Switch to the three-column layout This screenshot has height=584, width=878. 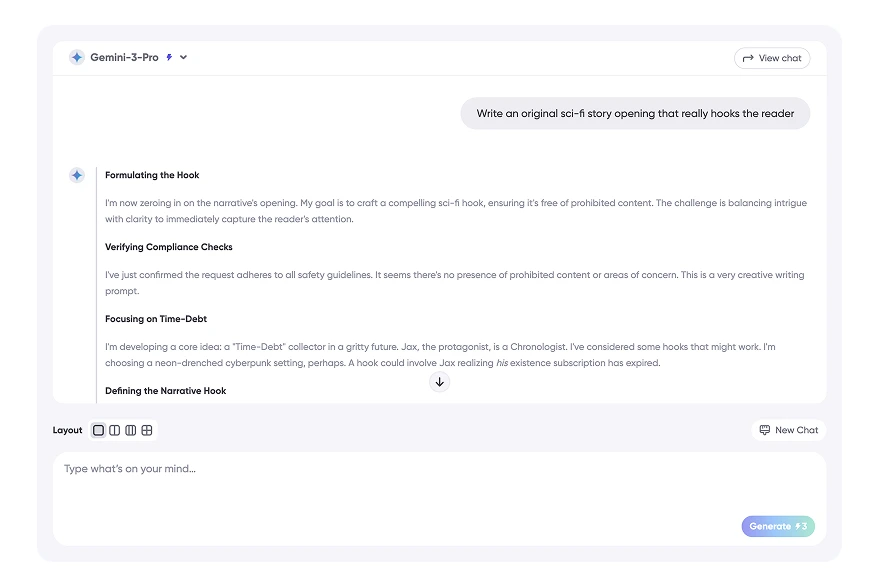click(x=130, y=430)
